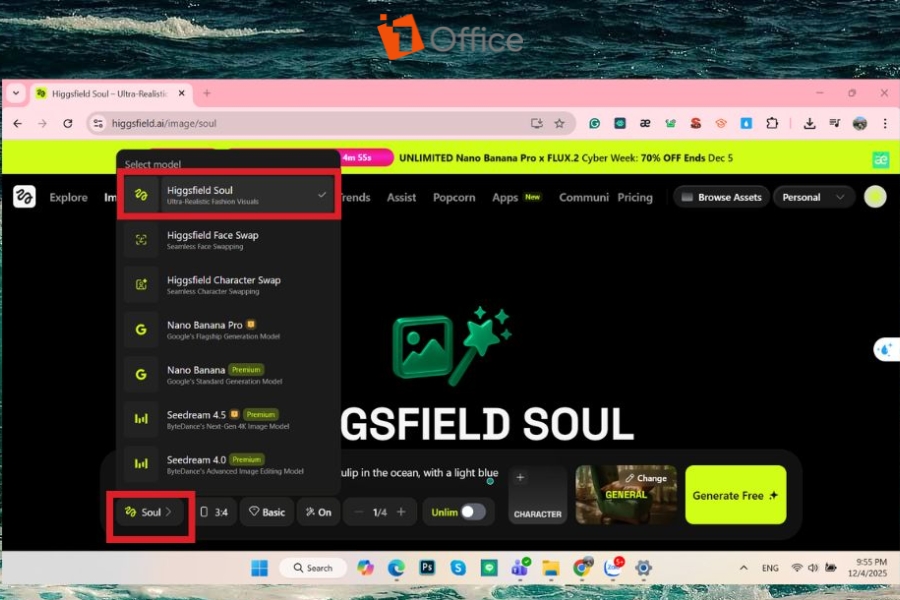Pick Seedream 4.5 model
The height and width of the screenshot is (600, 900).
click(x=228, y=419)
